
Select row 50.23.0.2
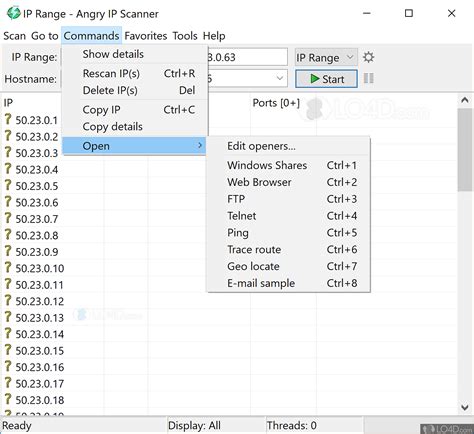click(x=37, y=136)
